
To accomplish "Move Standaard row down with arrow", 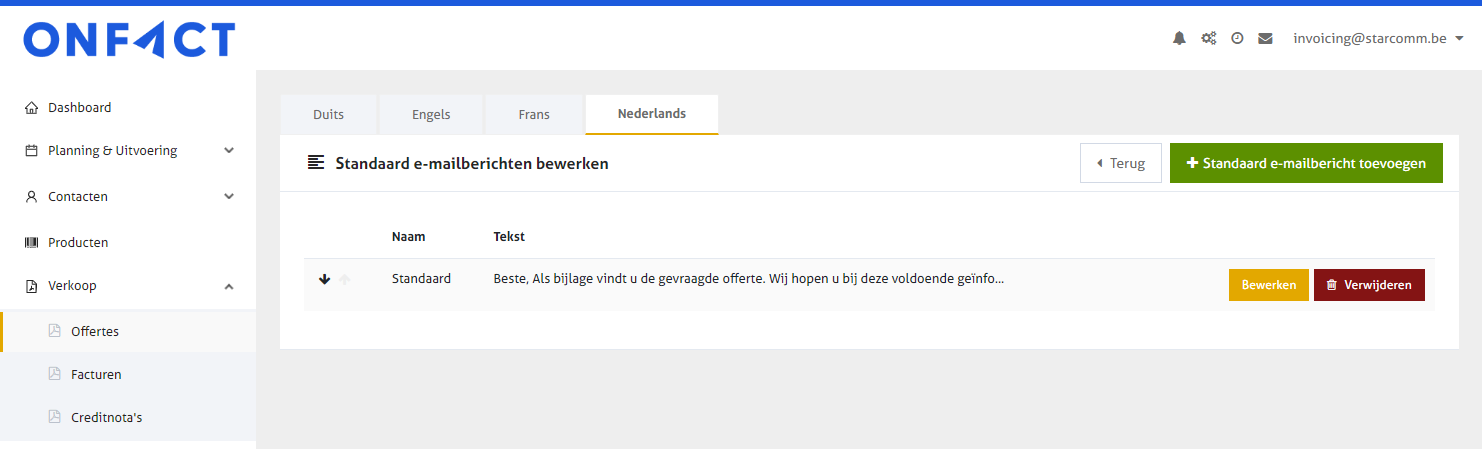I will (x=324, y=280).
